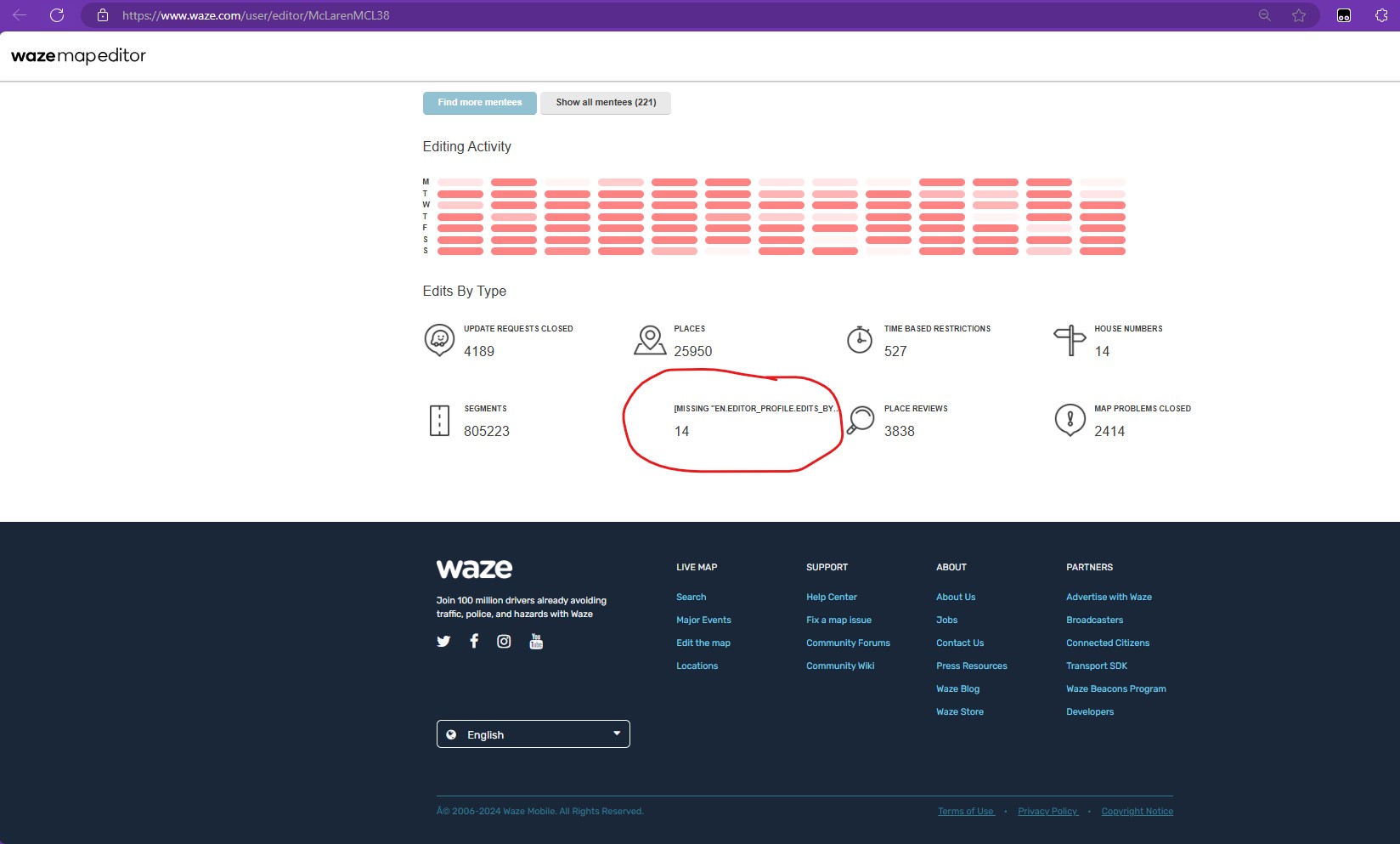
Task: Click the Waze Map Editor logo
Action: [x=78, y=56]
